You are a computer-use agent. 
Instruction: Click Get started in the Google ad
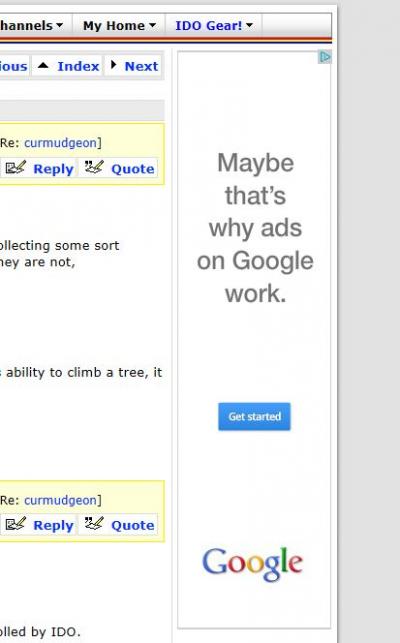(254, 417)
